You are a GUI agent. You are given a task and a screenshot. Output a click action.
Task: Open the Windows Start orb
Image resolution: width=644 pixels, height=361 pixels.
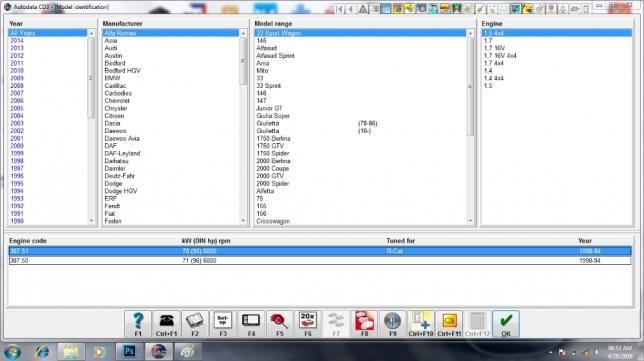(12, 352)
